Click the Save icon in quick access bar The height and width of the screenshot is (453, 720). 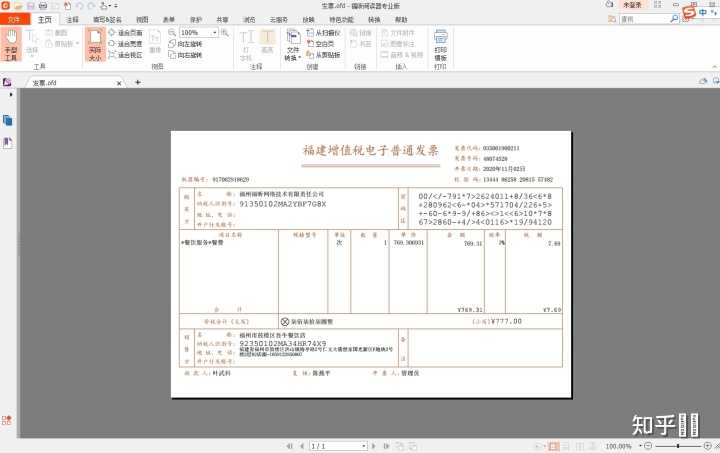pos(31,6)
